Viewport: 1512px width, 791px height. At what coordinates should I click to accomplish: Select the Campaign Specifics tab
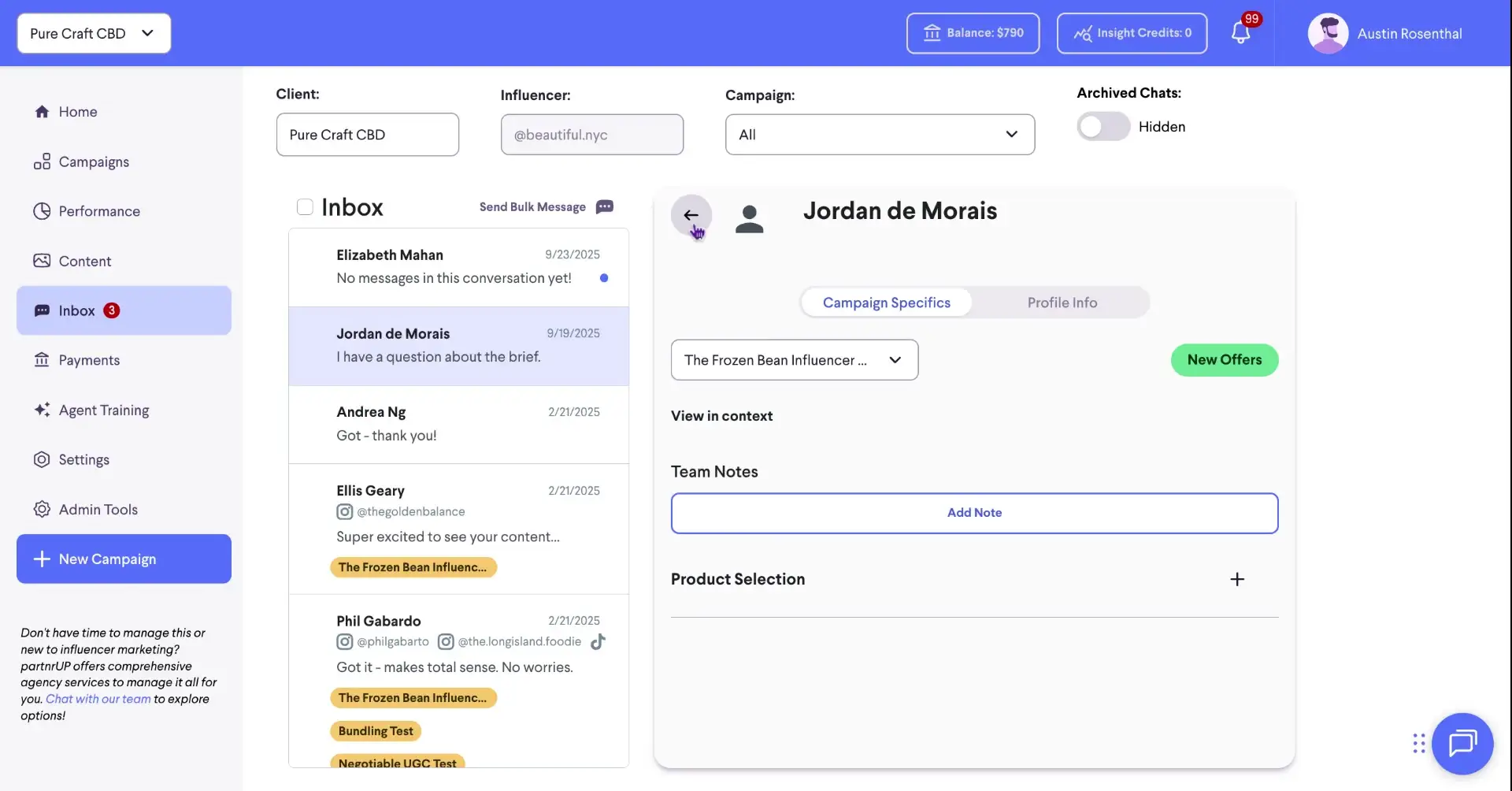[x=887, y=302]
